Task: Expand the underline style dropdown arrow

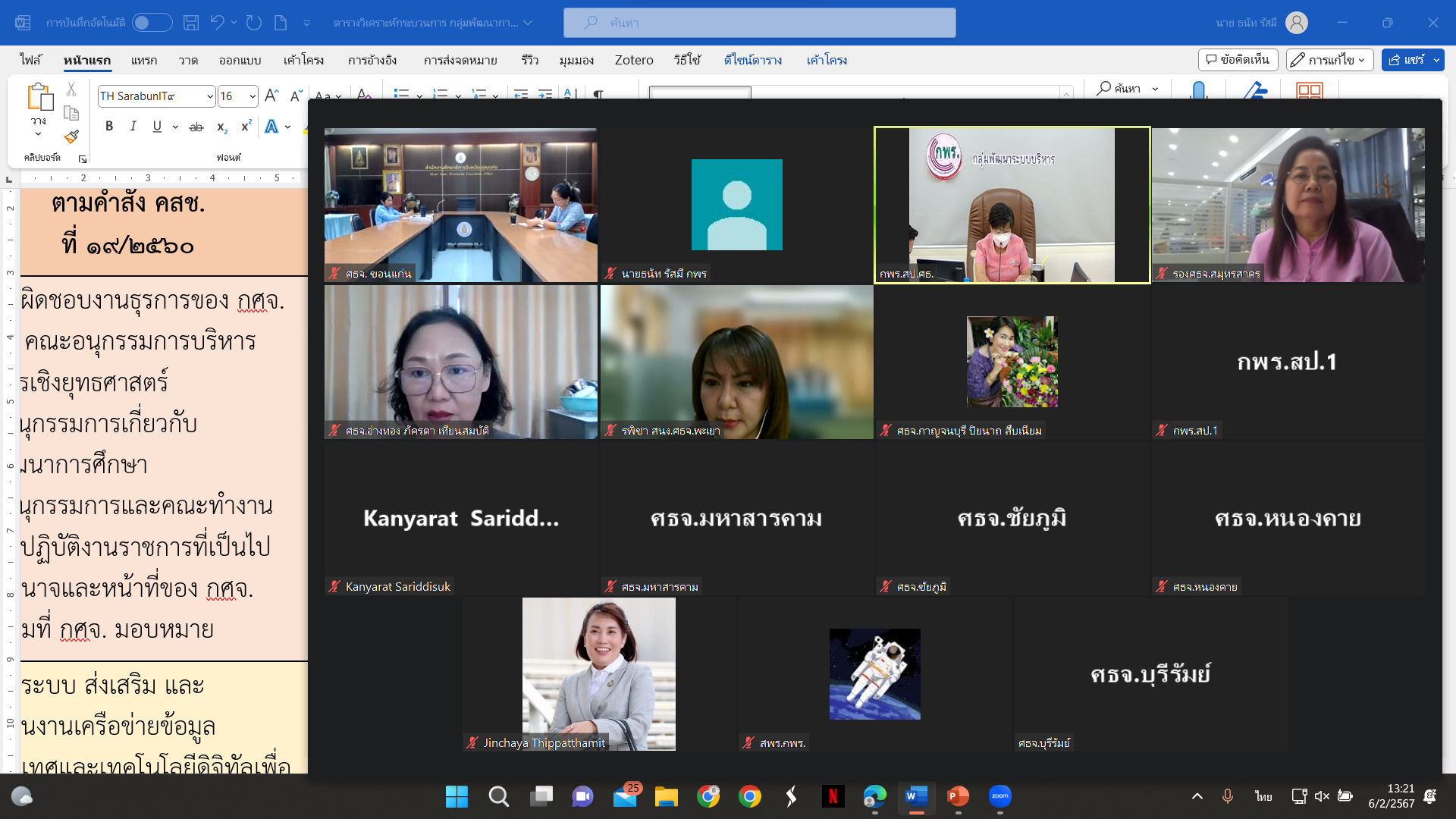Action: pyautogui.click(x=175, y=127)
